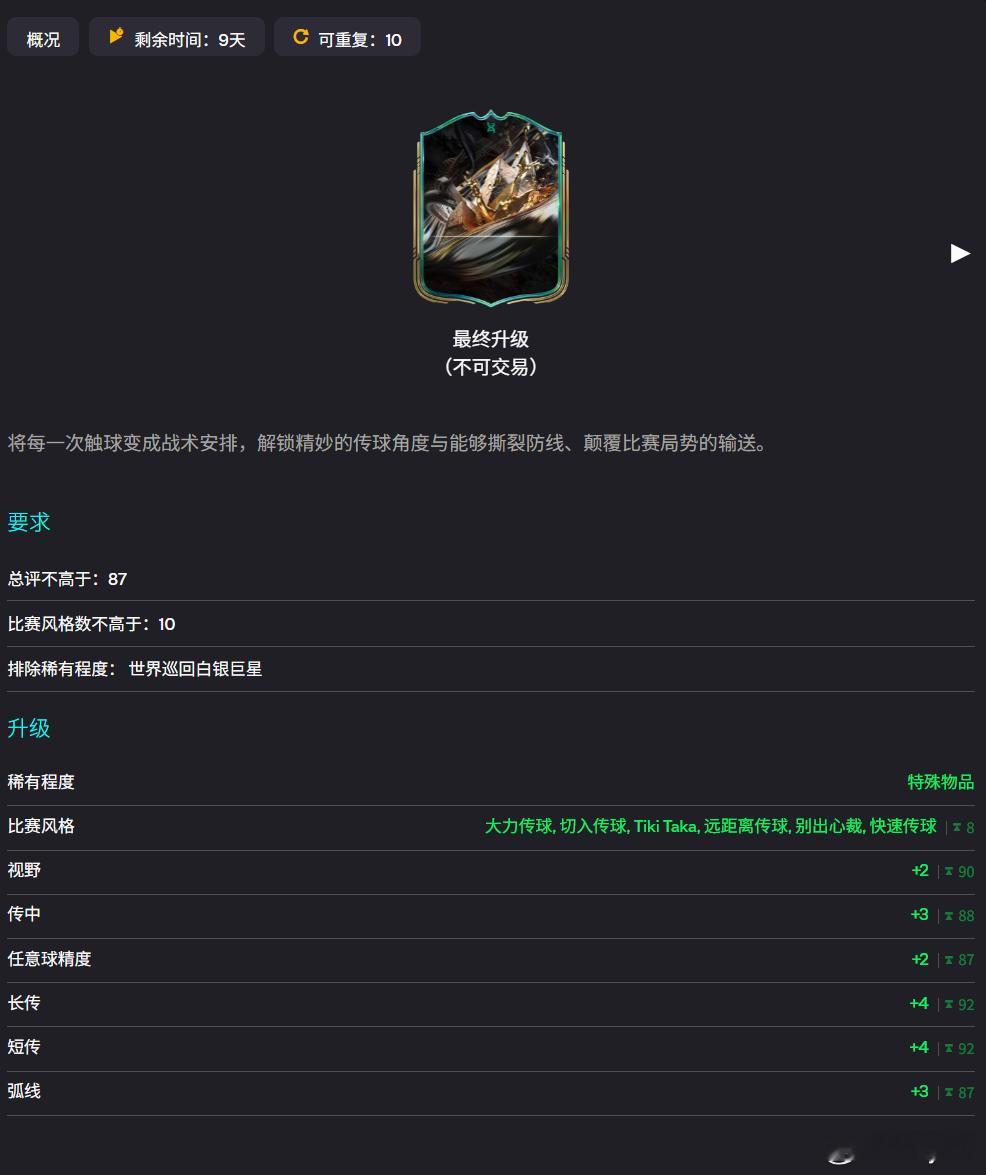986x1175 pixels.
Task: Select the 剩余时间: 9天 chip
Action: coord(177,37)
